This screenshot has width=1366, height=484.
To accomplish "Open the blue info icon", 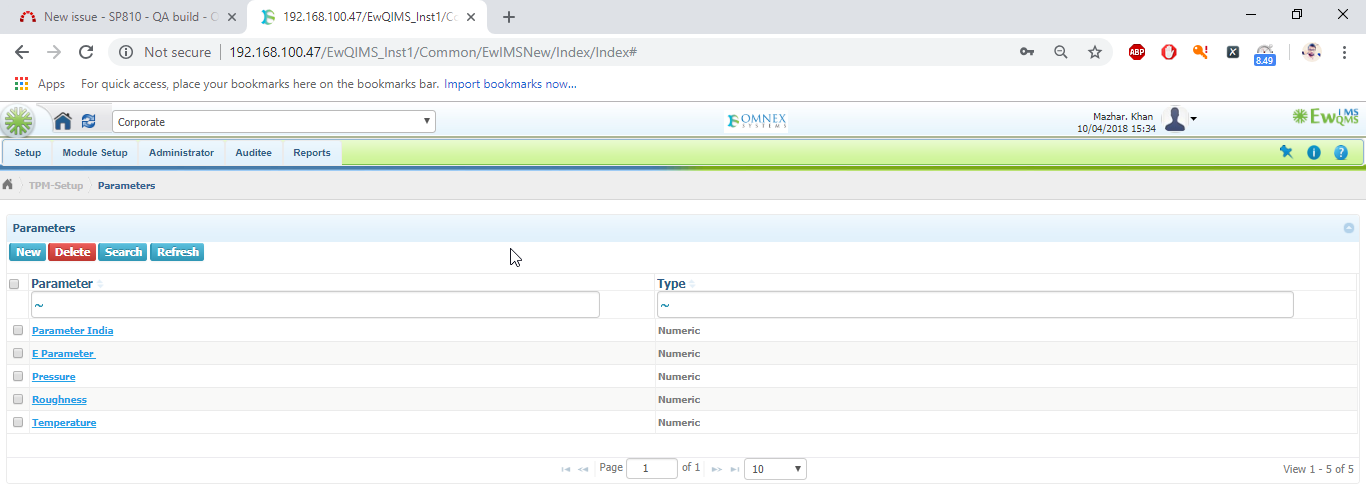I will point(1314,153).
